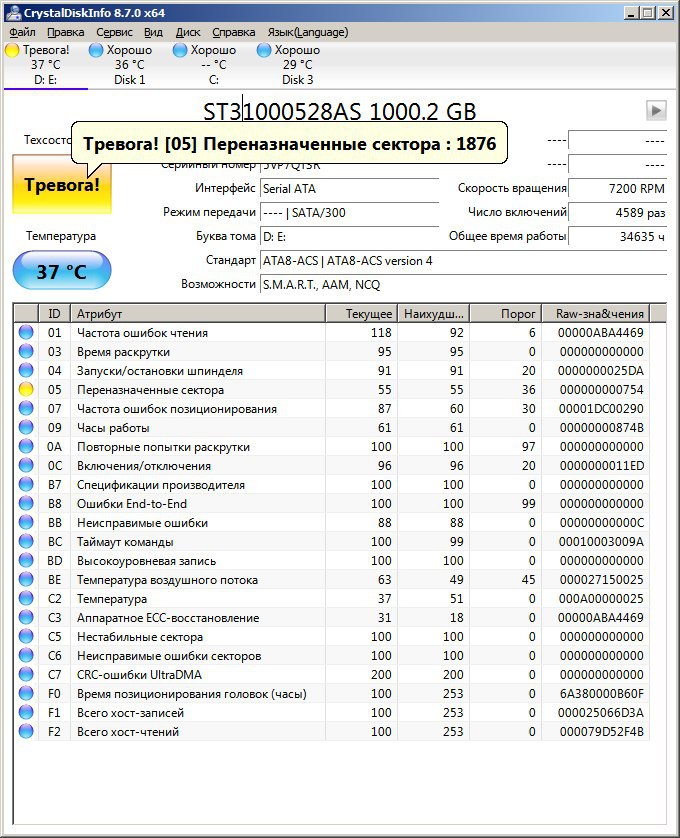This screenshot has width=680, height=838.
Task: Click the blue status icon of attribute 09
Action: tap(26, 428)
